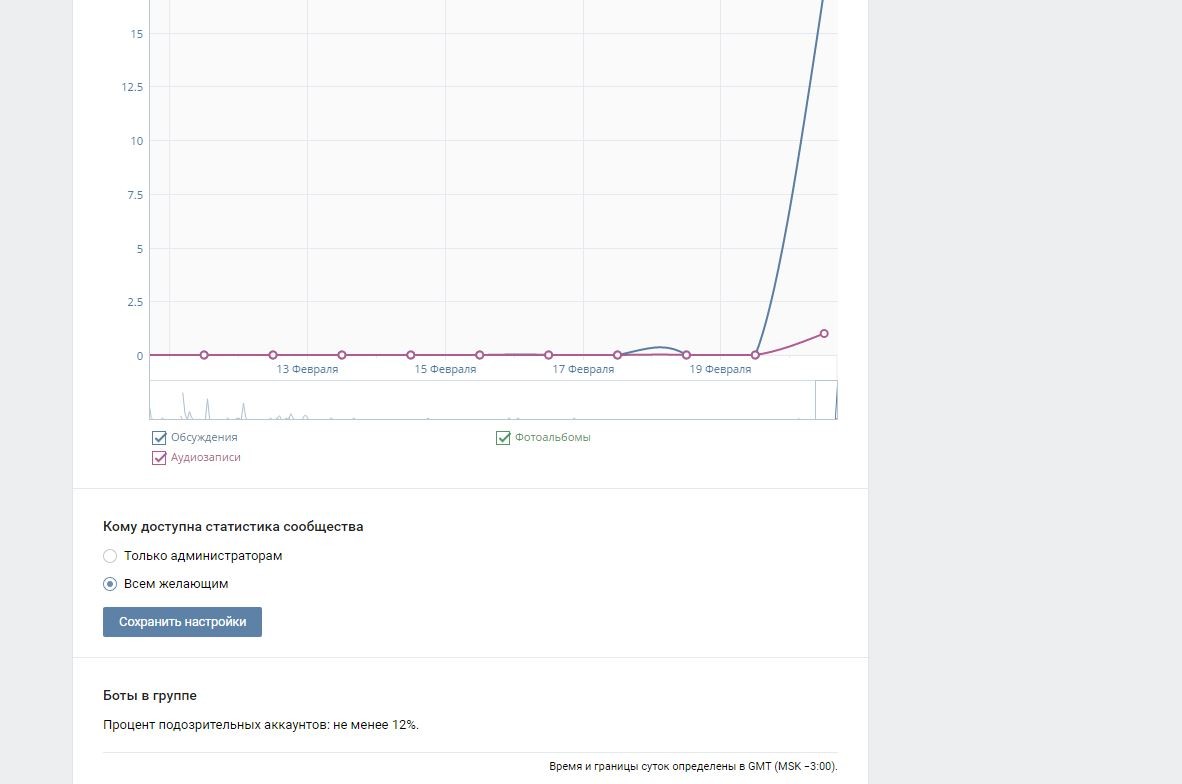Choose the Всем желающим radio option

pos(111,584)
